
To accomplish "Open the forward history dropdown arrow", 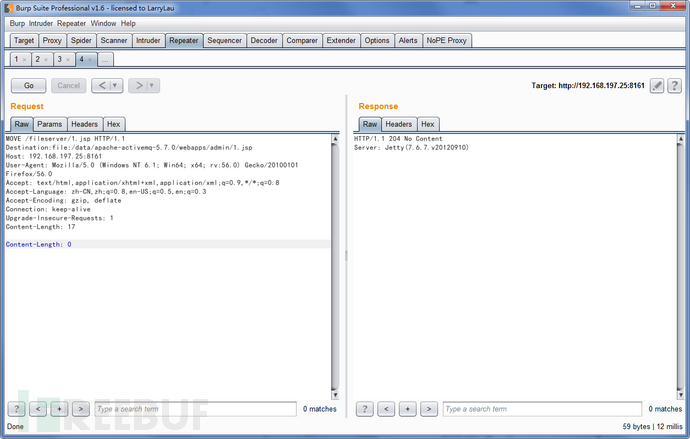I will 152,85.
